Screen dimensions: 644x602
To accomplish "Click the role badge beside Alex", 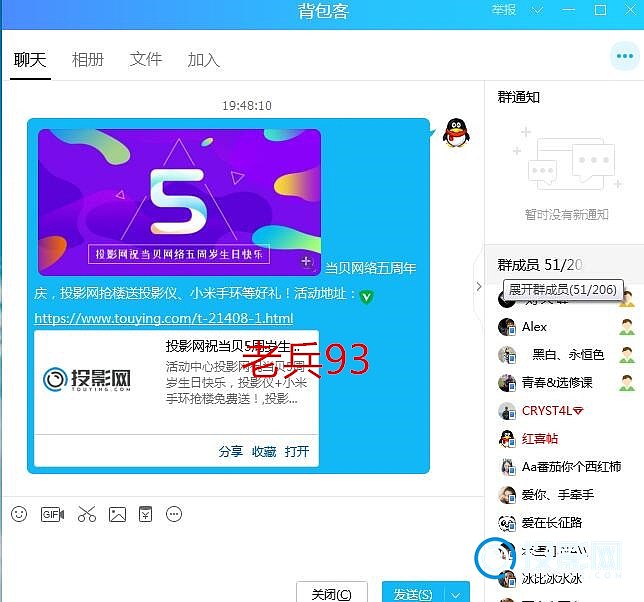I will (627, 327).
